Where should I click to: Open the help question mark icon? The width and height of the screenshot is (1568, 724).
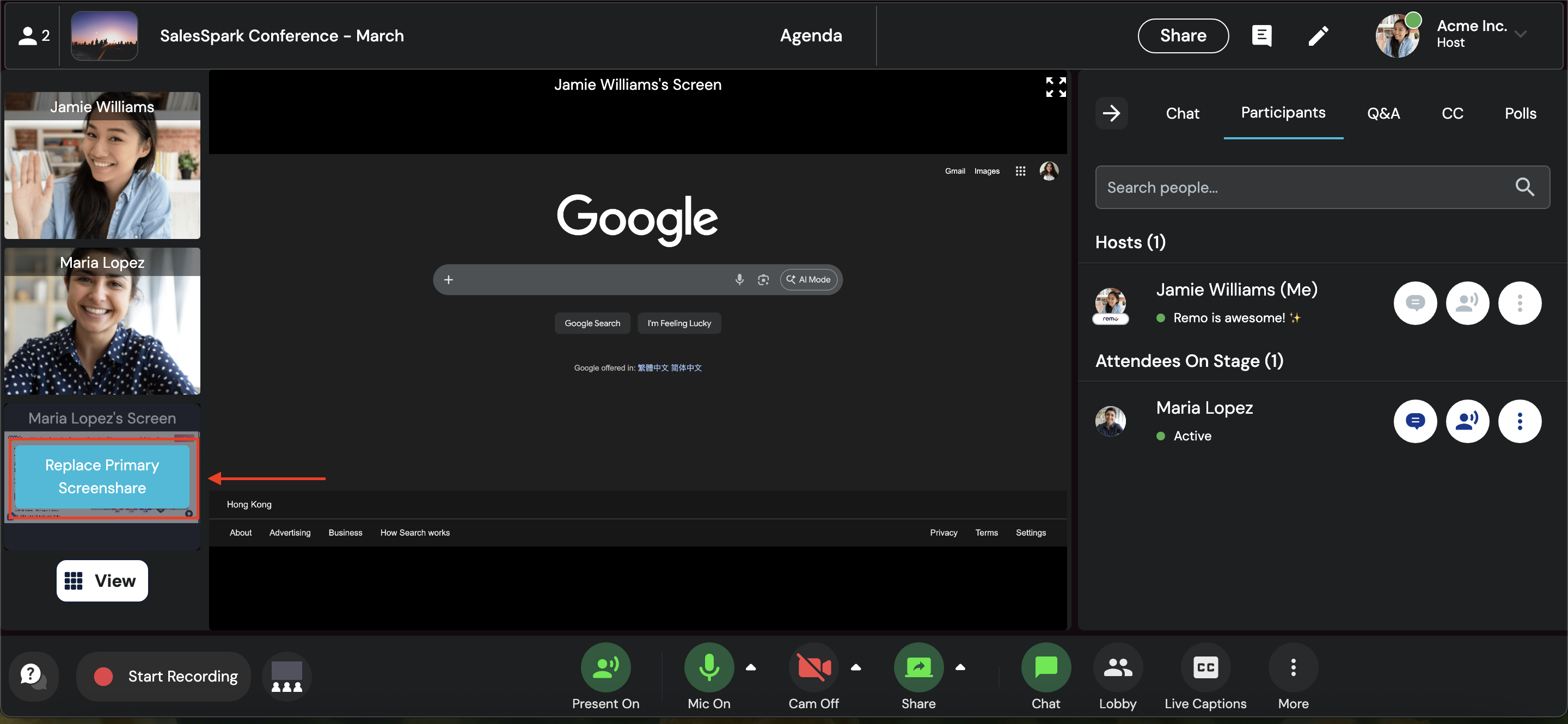tap(33, 676)
